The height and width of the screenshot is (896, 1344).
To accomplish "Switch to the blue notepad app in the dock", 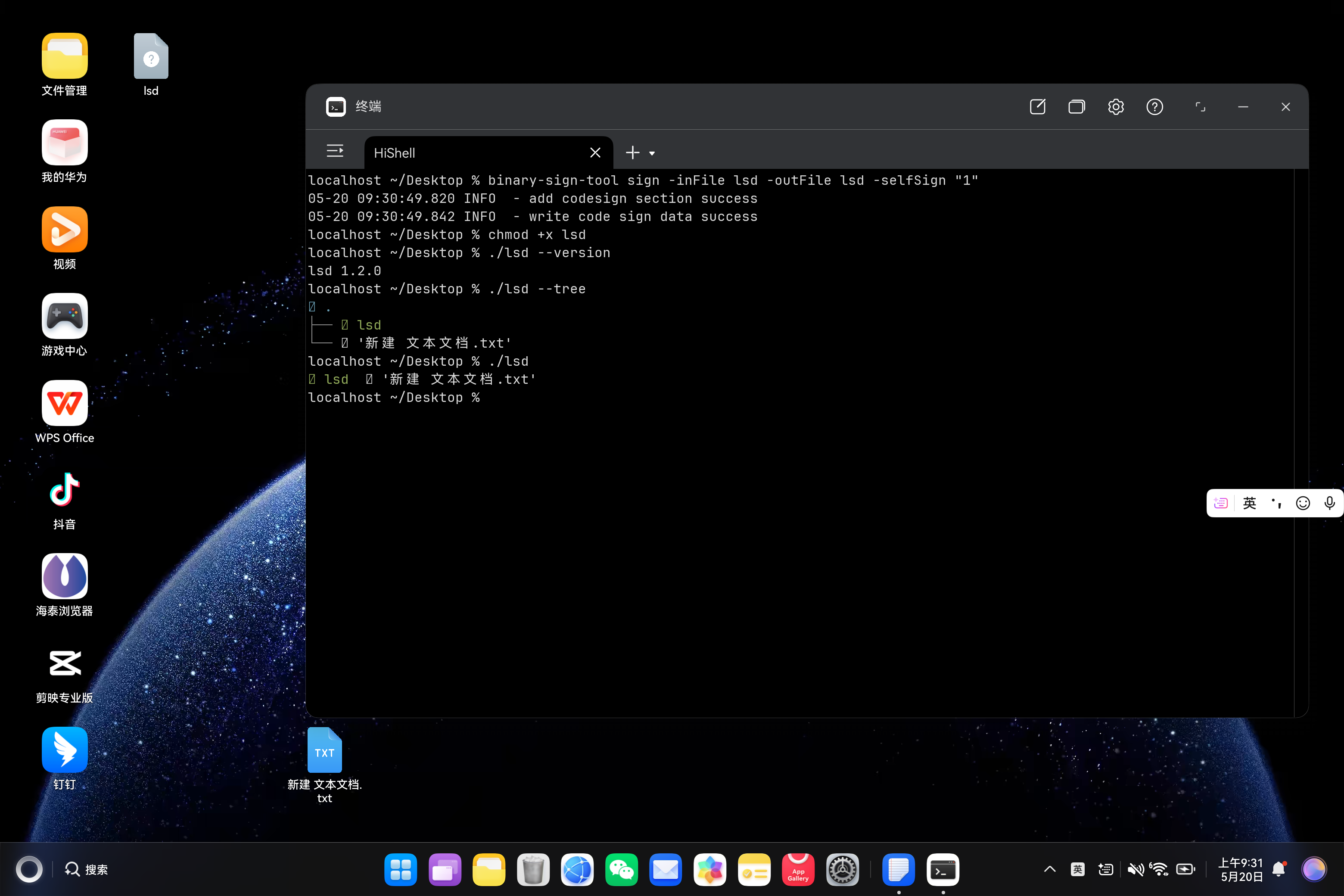I will click(x=898, y=870).
